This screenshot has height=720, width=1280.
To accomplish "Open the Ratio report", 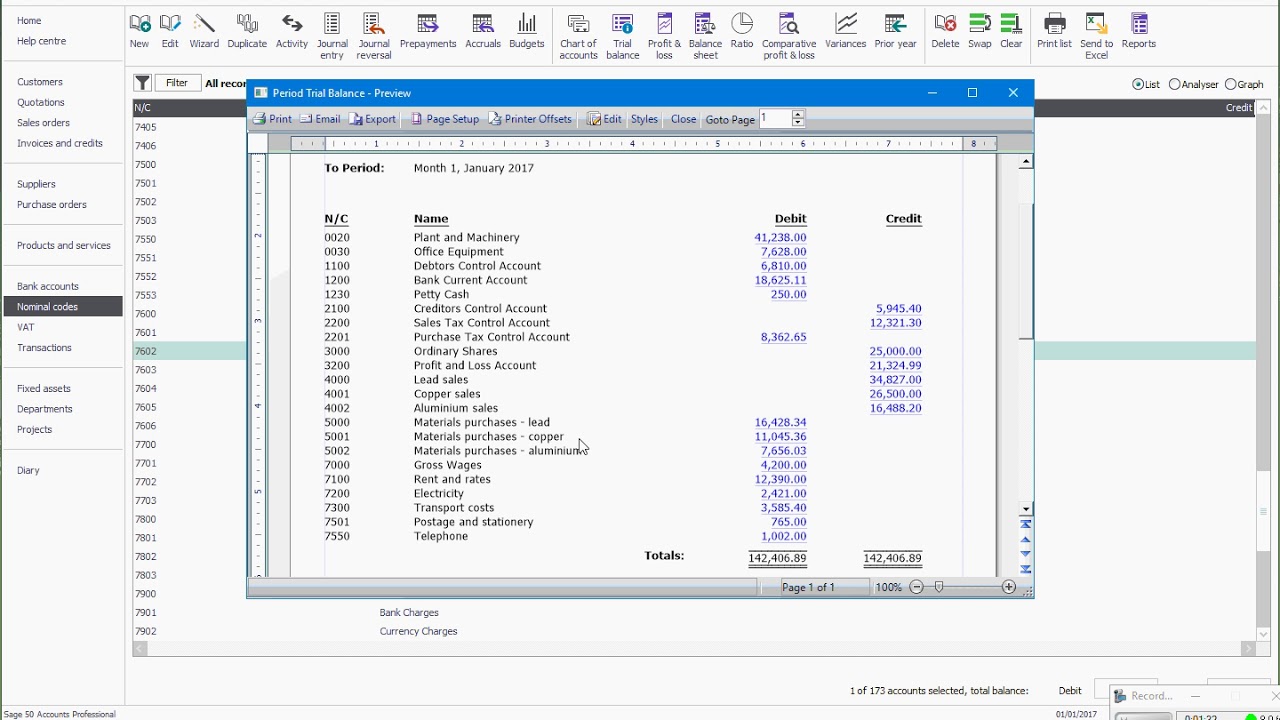I will coord(742,31).
